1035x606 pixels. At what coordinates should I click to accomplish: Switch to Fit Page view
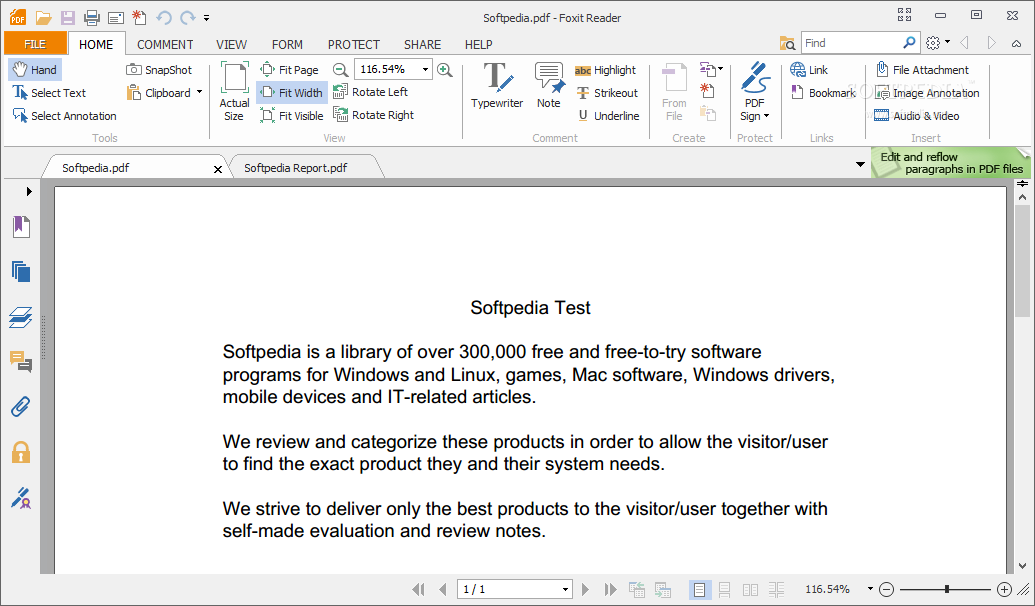tap(289, 70)
